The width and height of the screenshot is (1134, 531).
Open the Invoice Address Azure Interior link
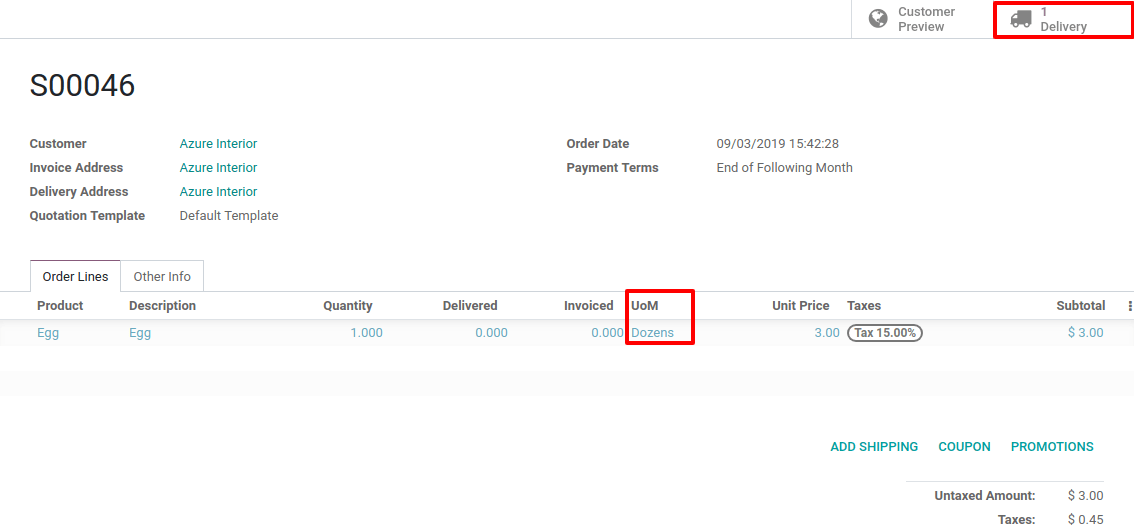[x=218, y=168]
